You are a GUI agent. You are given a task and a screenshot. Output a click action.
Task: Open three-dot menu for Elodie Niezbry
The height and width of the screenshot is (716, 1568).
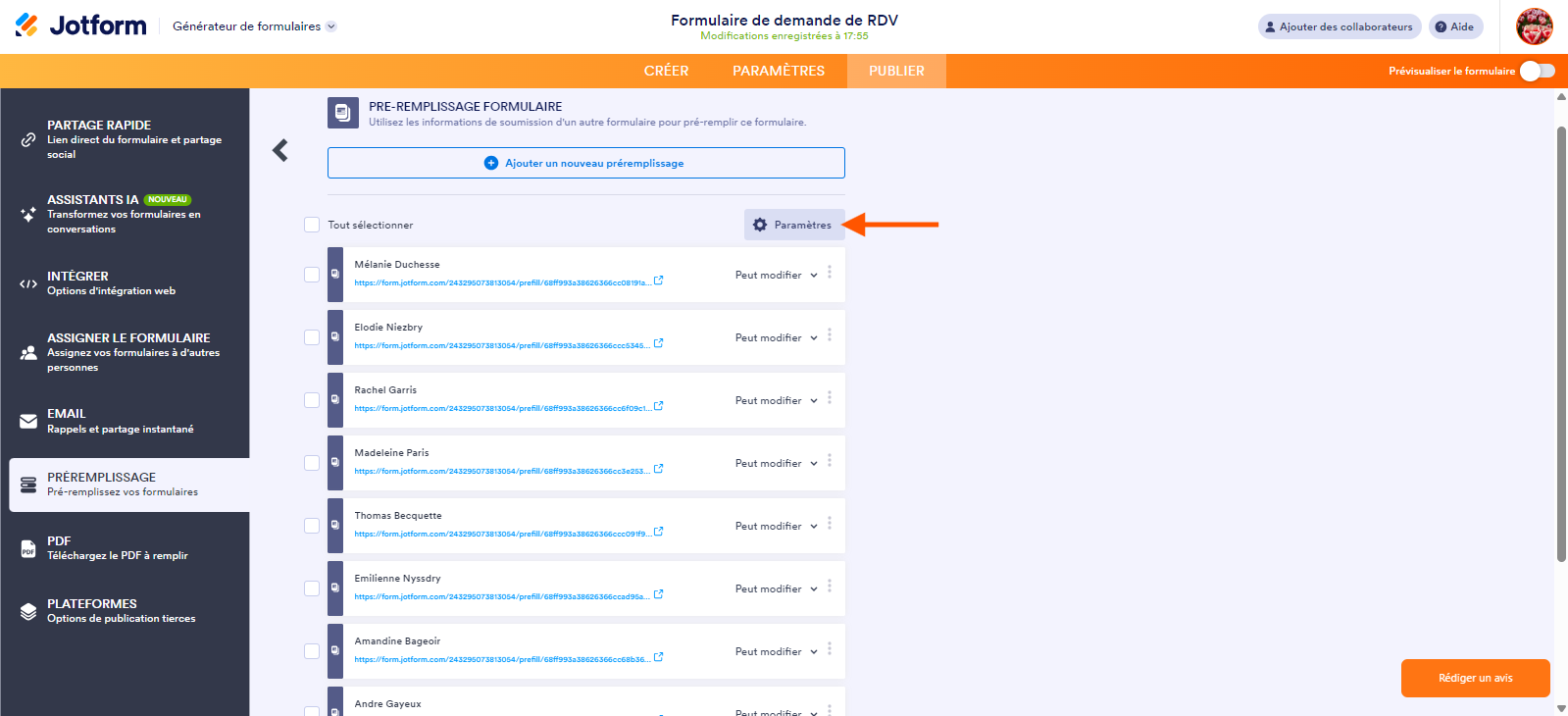coord(830,335)
